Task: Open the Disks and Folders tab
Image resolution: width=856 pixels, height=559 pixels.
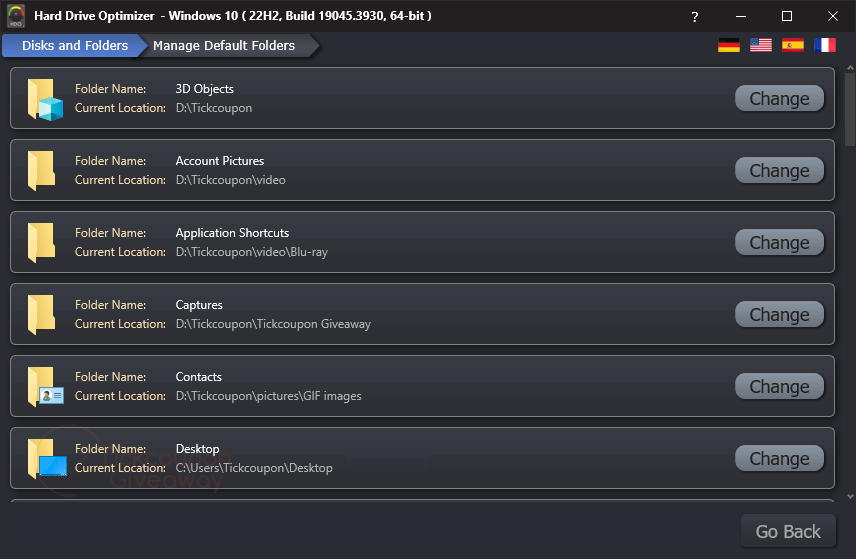Action: [x=75, y=45]
